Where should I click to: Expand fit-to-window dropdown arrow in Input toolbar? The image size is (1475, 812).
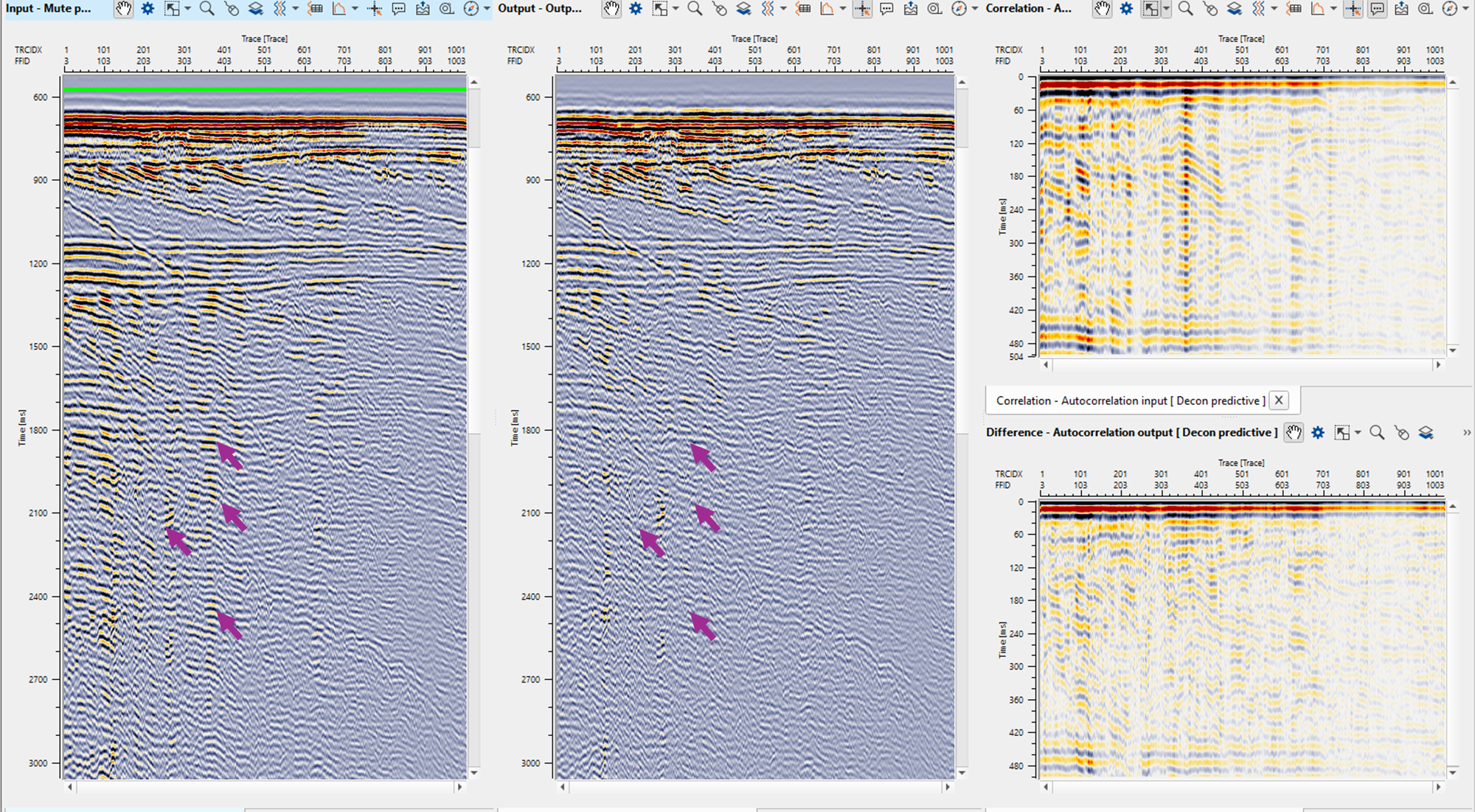(x=187, y=9)
